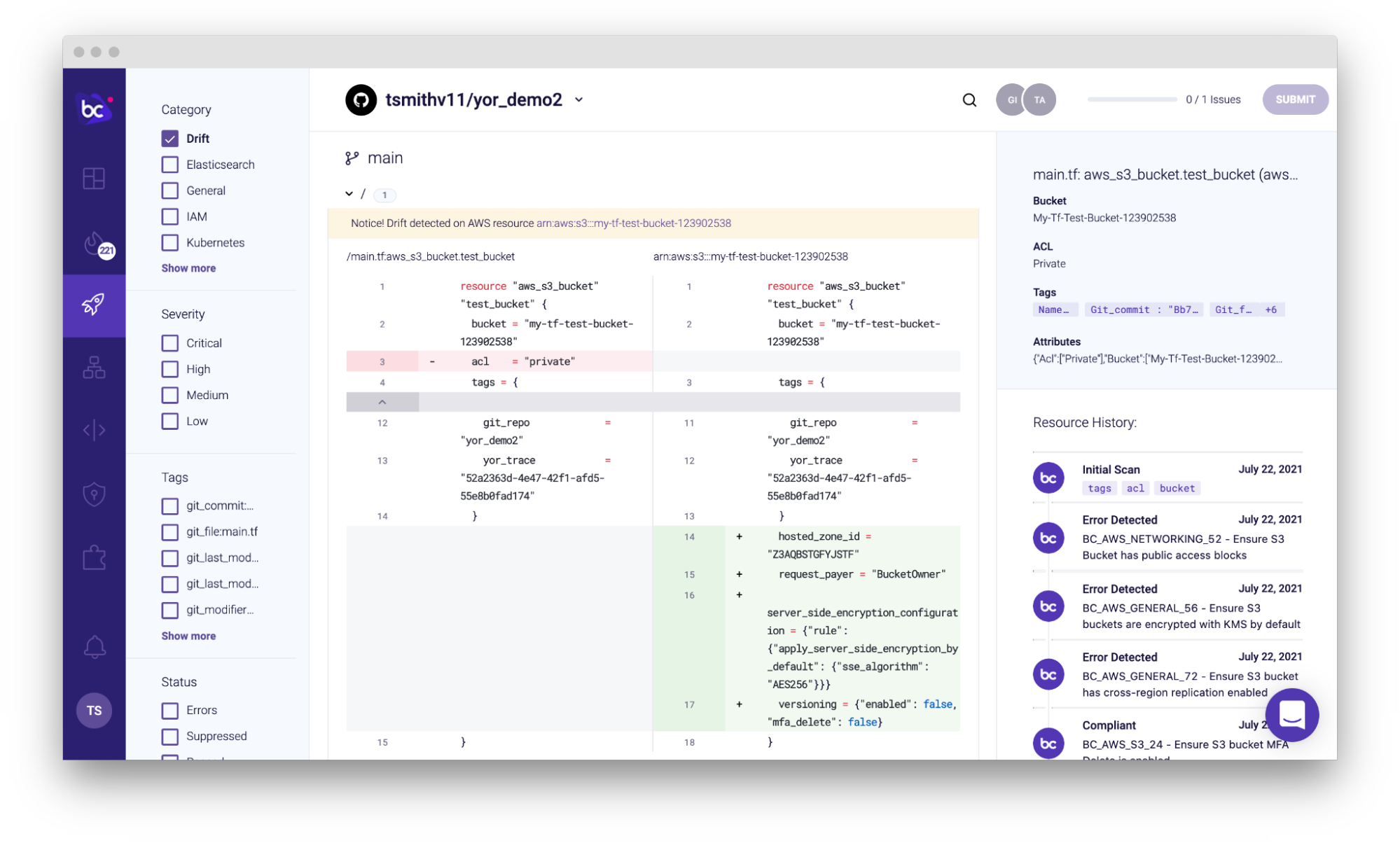Screen dimensions: 1400x850
Task: Open the code brackets icon
Action: click(94, 430)
